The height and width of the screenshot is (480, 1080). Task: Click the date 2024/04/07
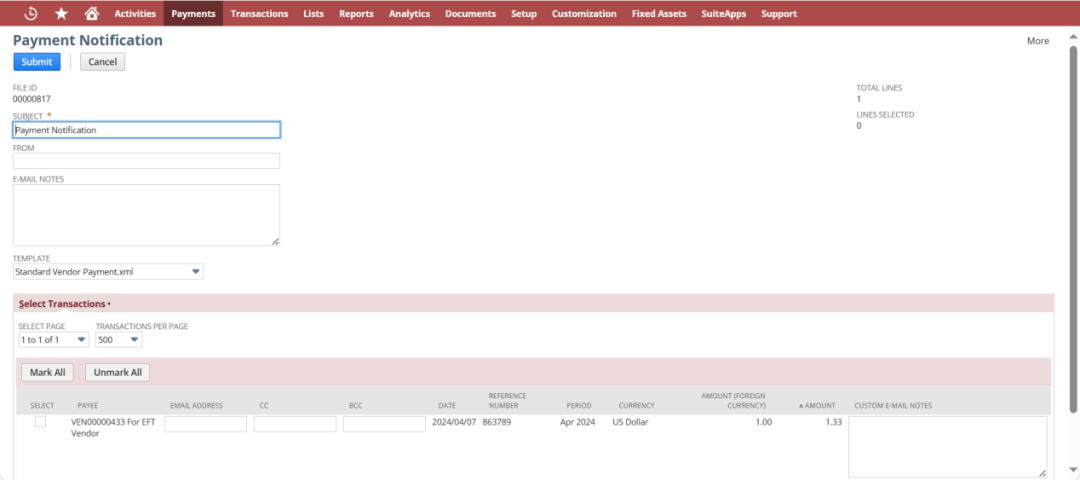point(454,422)
